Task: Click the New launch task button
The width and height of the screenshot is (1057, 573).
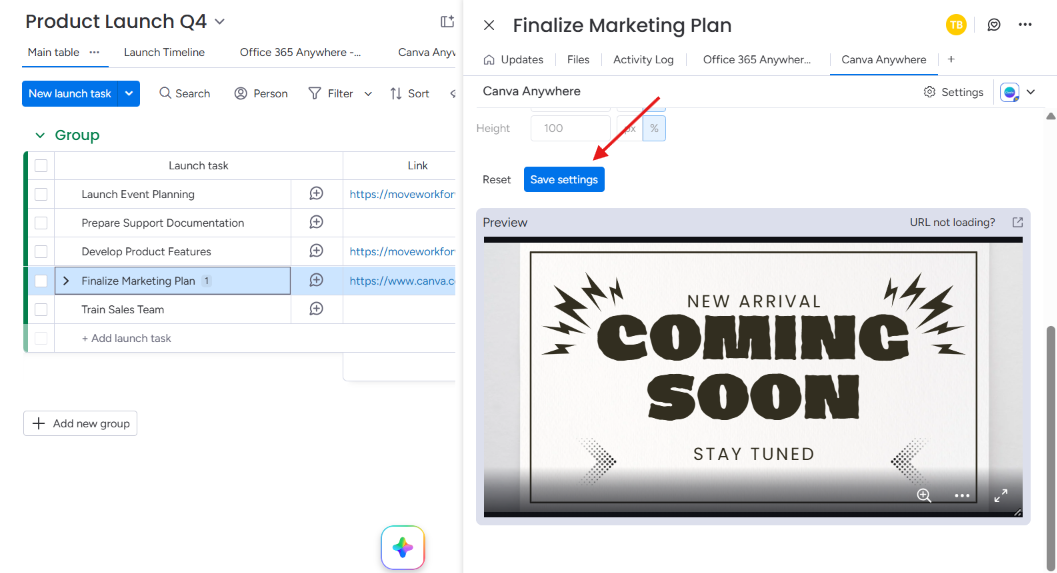Action: click(x=69, y=94)
